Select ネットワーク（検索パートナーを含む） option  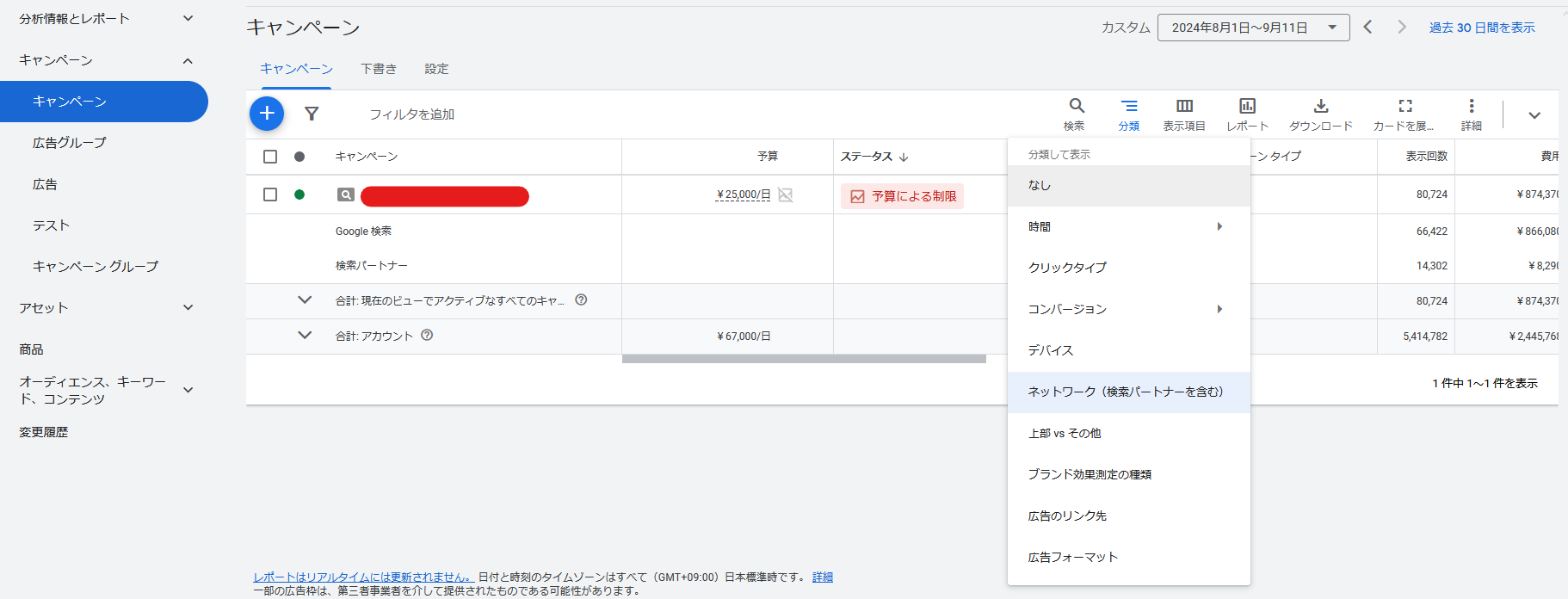click(1129, 392)
